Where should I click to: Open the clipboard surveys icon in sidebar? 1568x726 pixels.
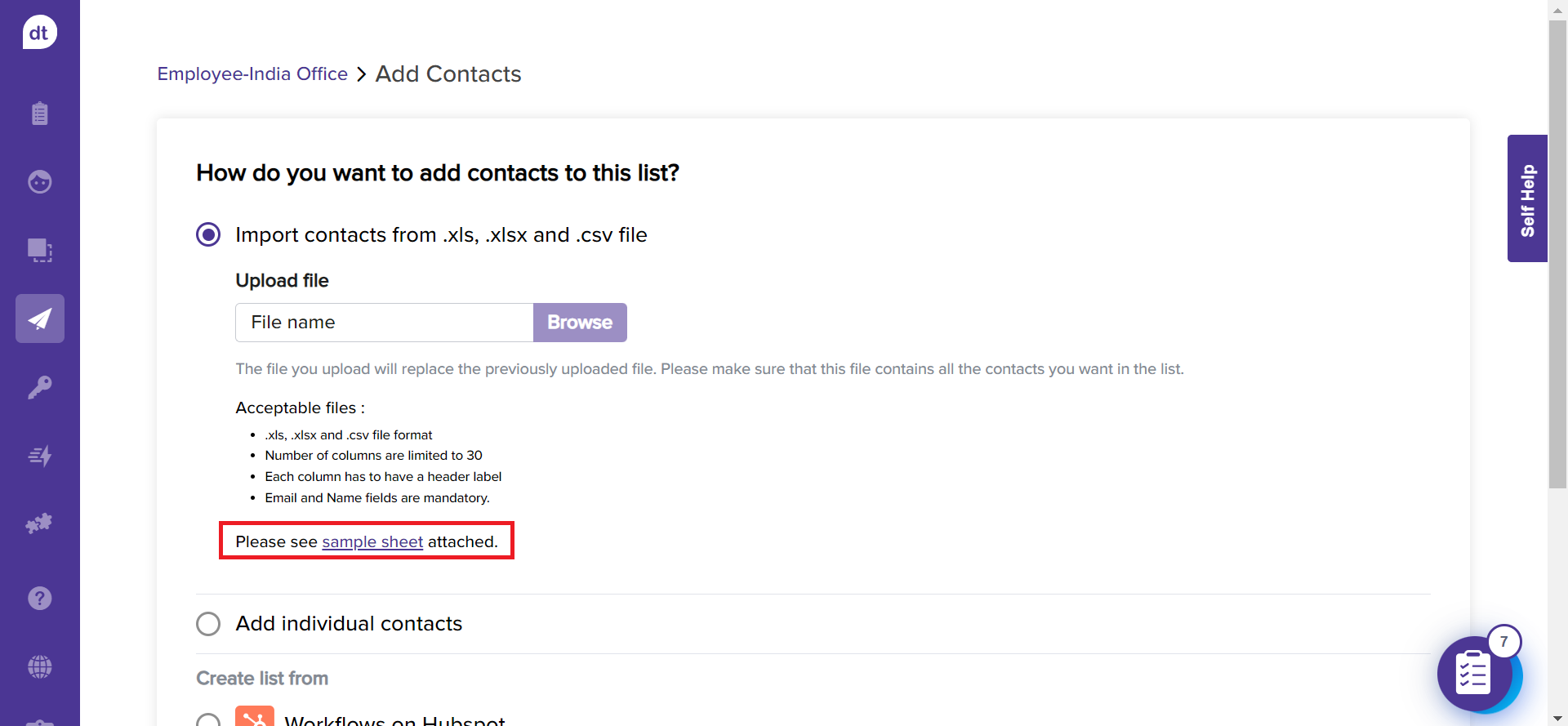point(39,113)
